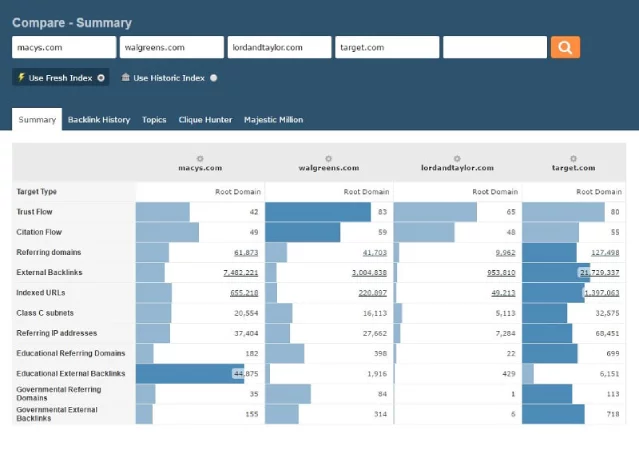Click the External Backlinks row label
This screenshot has width=639, height=454.
49,272
